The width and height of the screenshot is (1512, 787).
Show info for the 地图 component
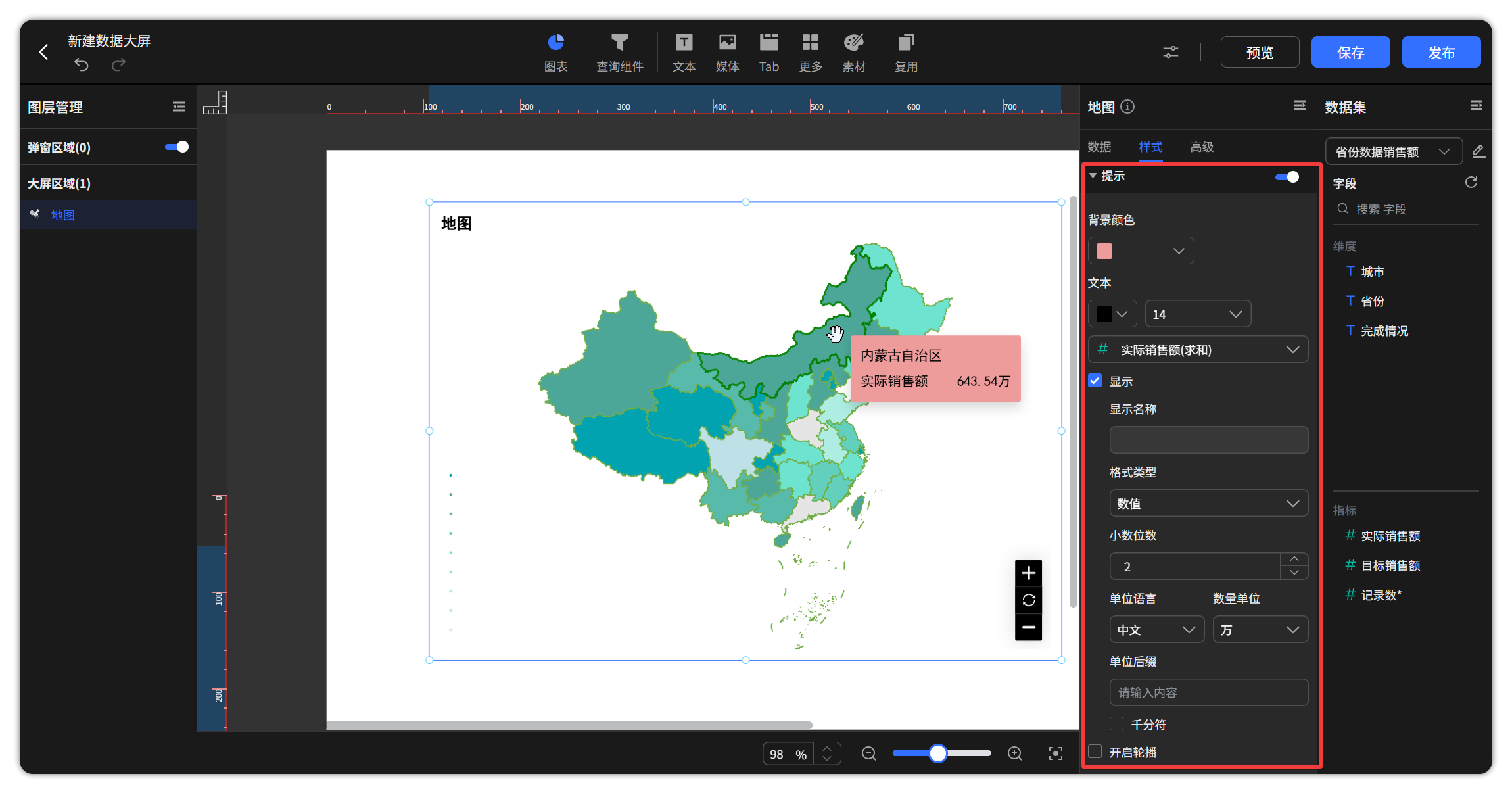pyautogui.click(x=1127, y=107)
